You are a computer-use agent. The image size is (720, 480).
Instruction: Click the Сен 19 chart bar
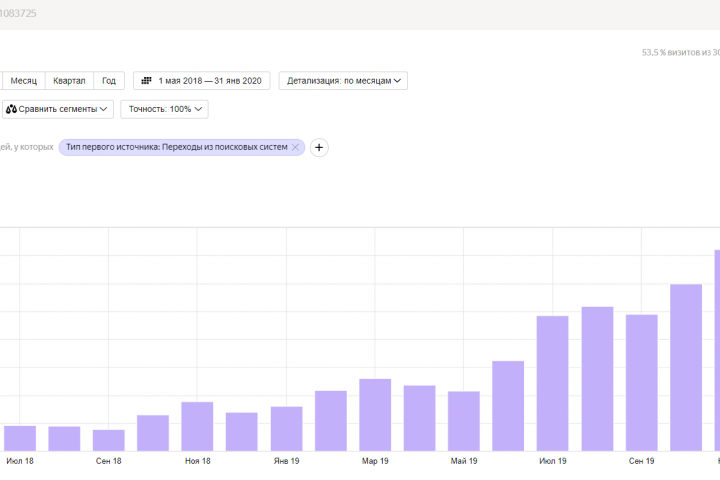pos(641,383)
